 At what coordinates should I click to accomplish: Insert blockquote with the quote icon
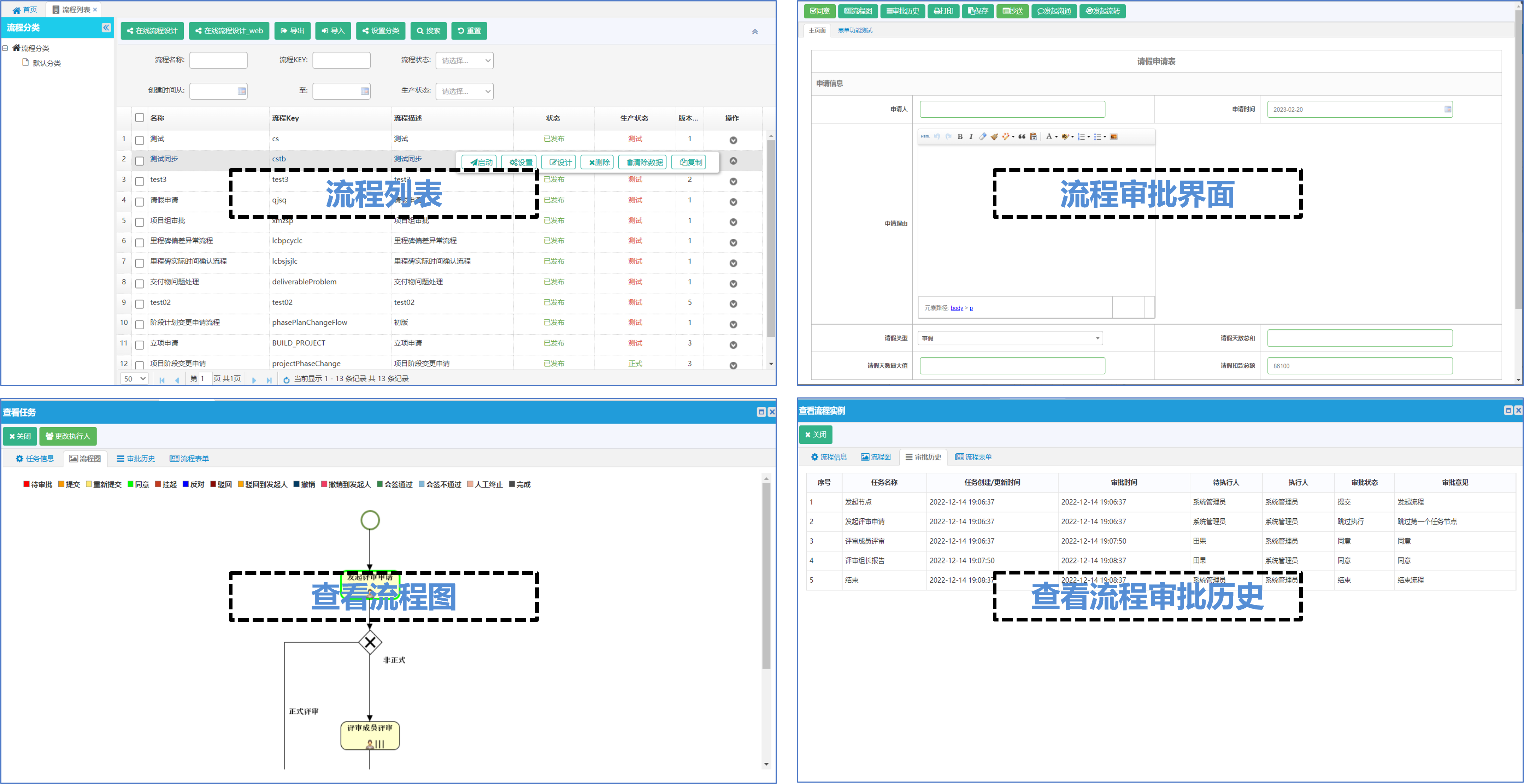pos(1022,137)
